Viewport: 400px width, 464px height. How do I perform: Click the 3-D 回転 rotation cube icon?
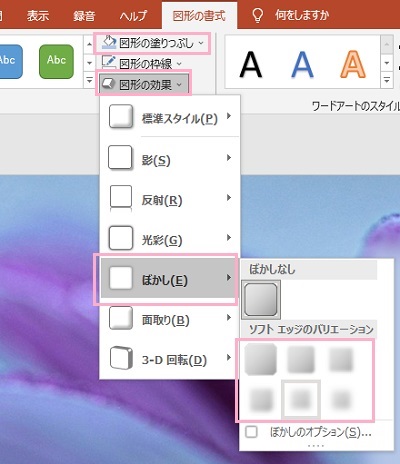[121, 358]
